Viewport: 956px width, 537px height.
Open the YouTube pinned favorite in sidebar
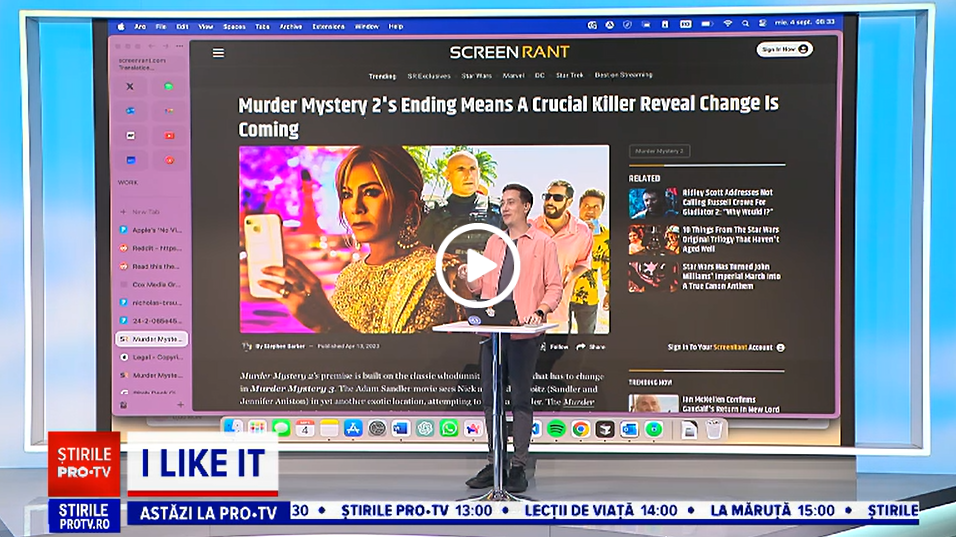point(168,135)
